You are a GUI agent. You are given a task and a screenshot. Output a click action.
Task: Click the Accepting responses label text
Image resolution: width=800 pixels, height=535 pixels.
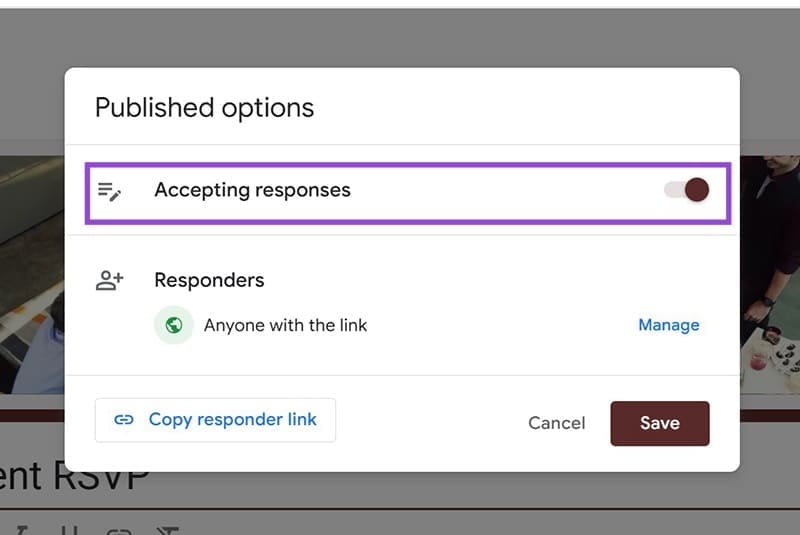(x=252, y=190)
